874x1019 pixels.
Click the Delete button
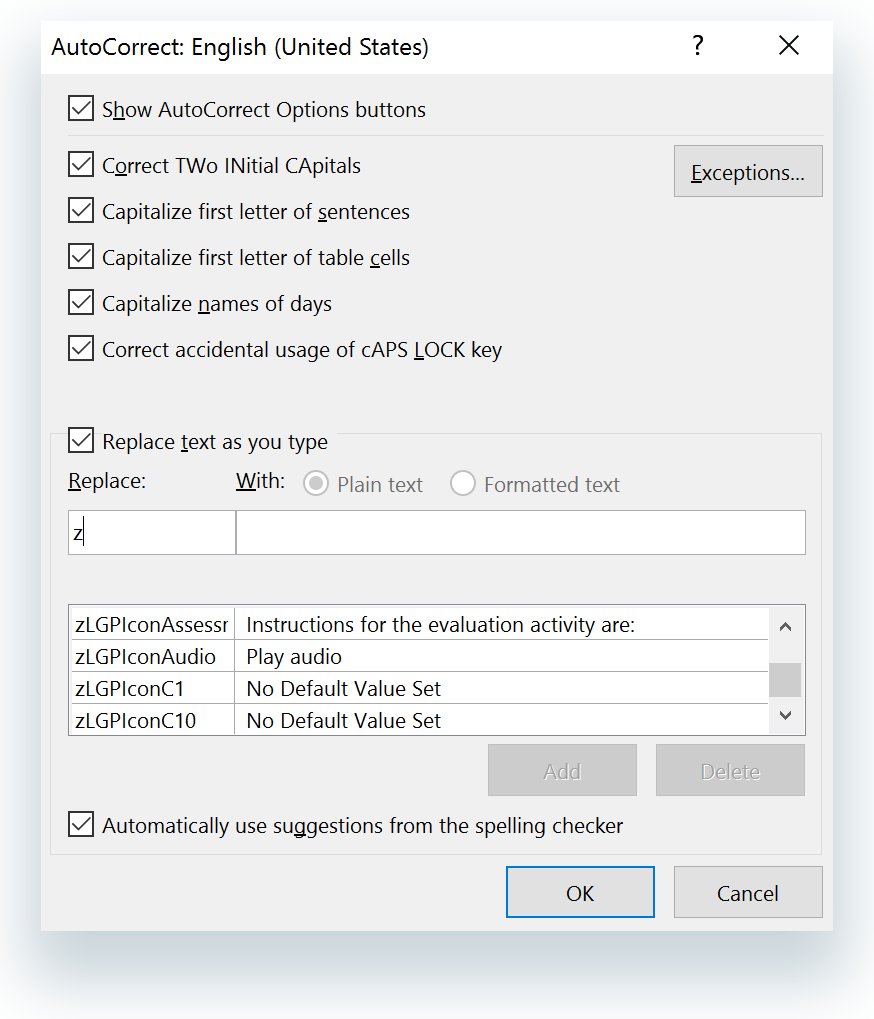730,771
